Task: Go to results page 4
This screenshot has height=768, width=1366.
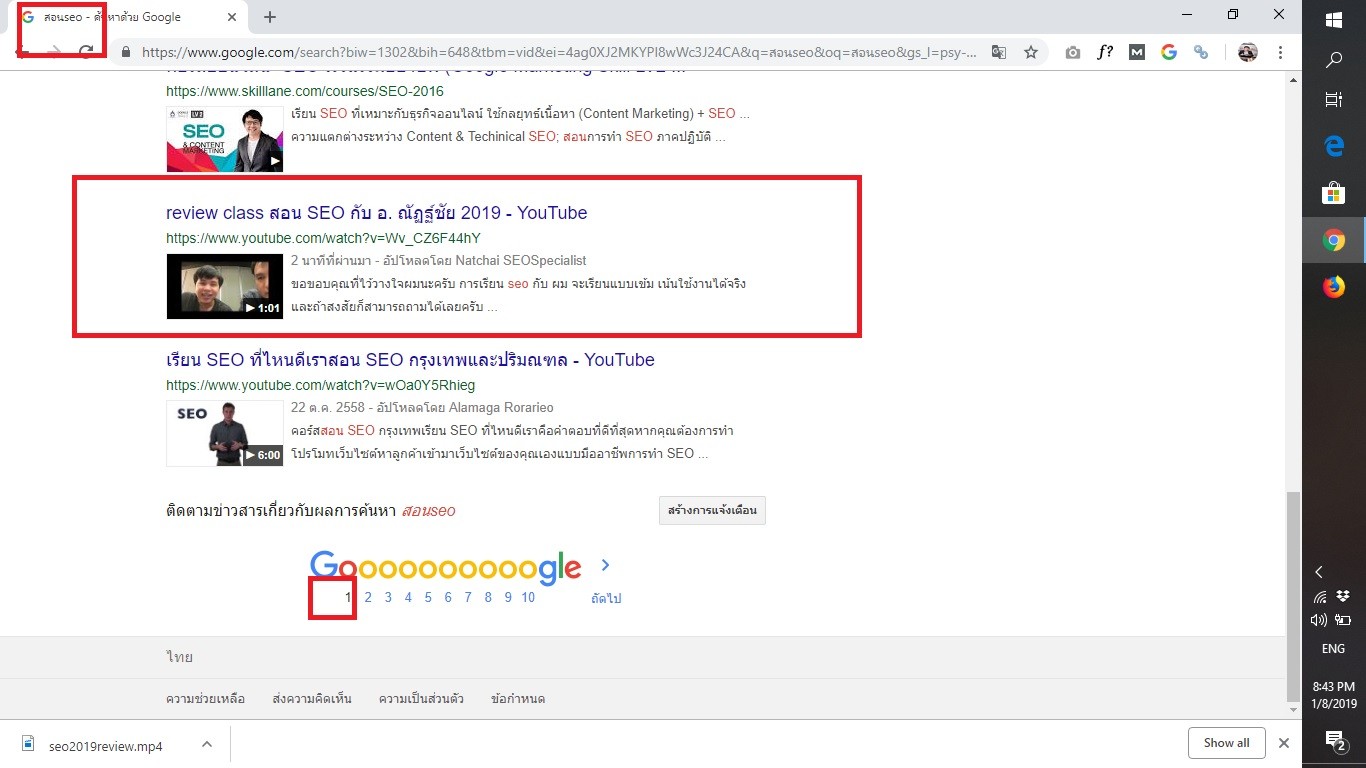Action: click(x=408, y=598)
